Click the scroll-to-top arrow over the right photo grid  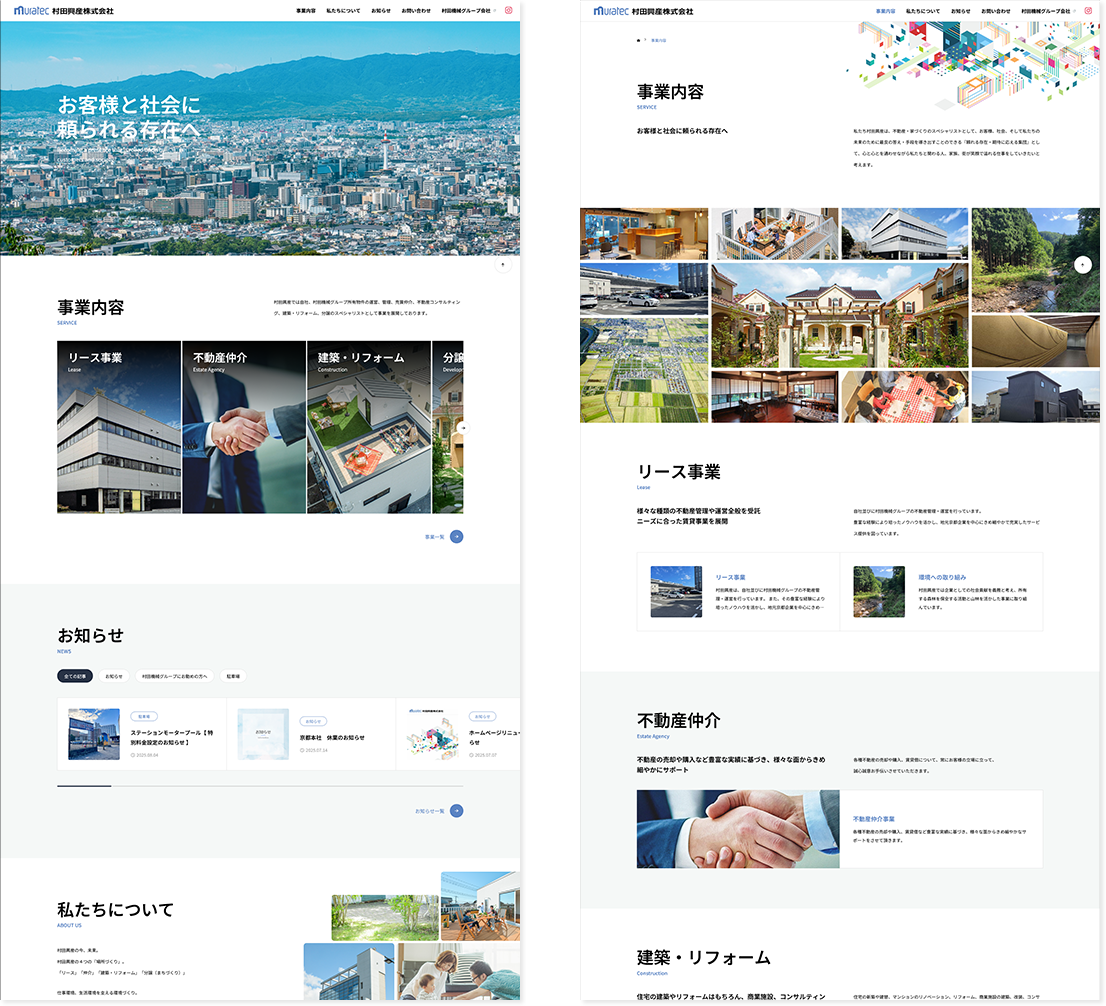pyautogui.click(x=1083, y=265)
